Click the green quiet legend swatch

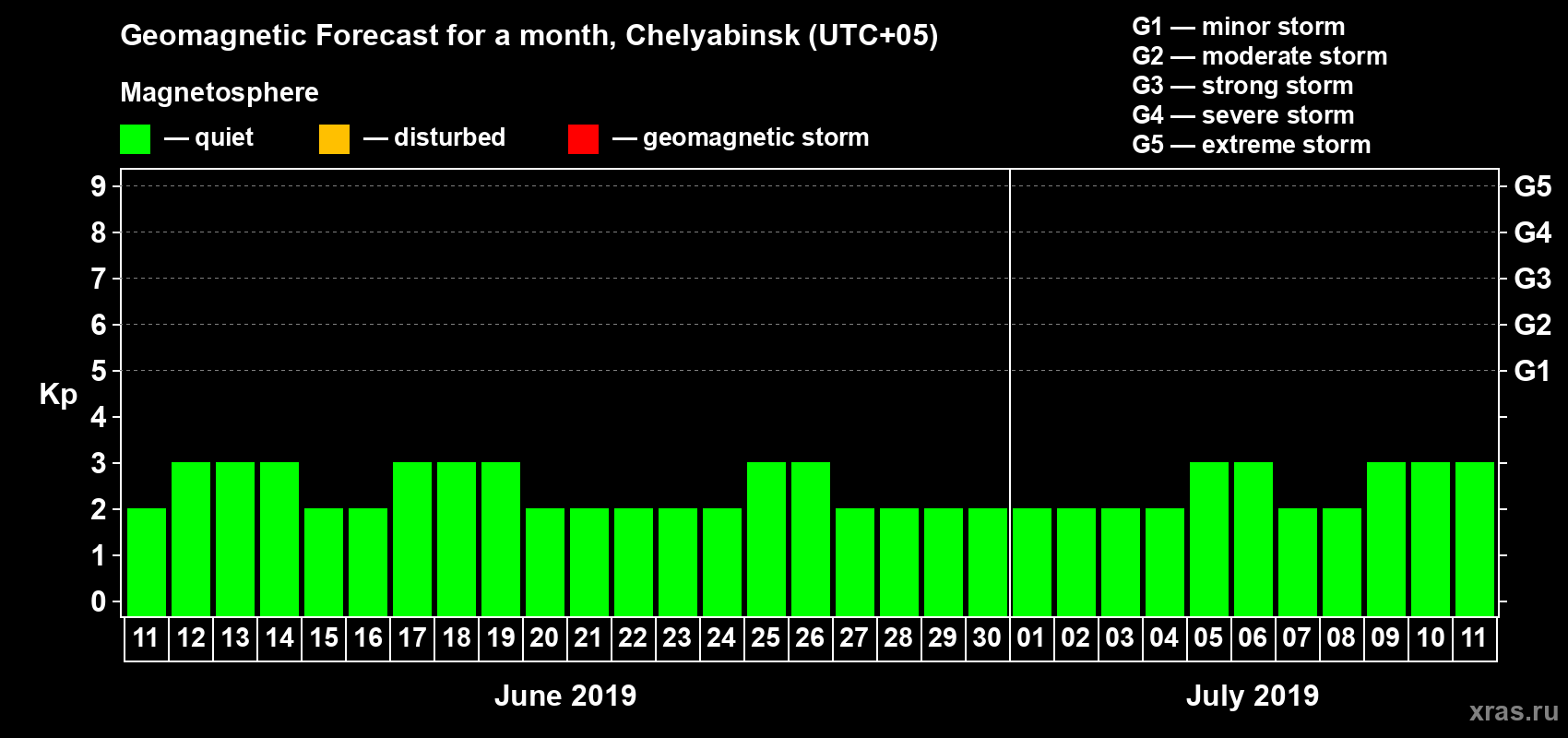click(x=135, y=139)
